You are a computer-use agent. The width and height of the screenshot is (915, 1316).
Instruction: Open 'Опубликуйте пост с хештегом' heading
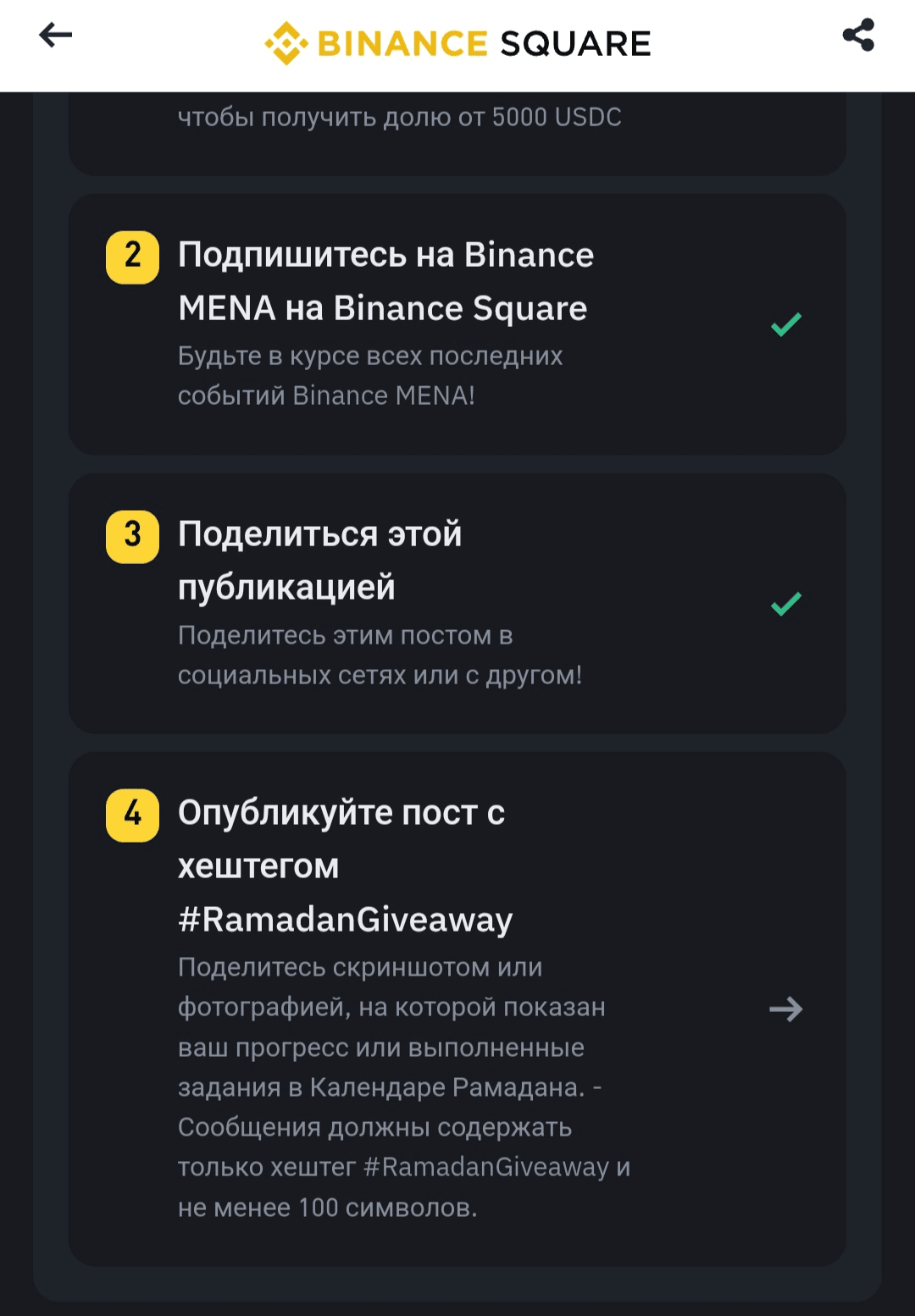click(341, 839)
